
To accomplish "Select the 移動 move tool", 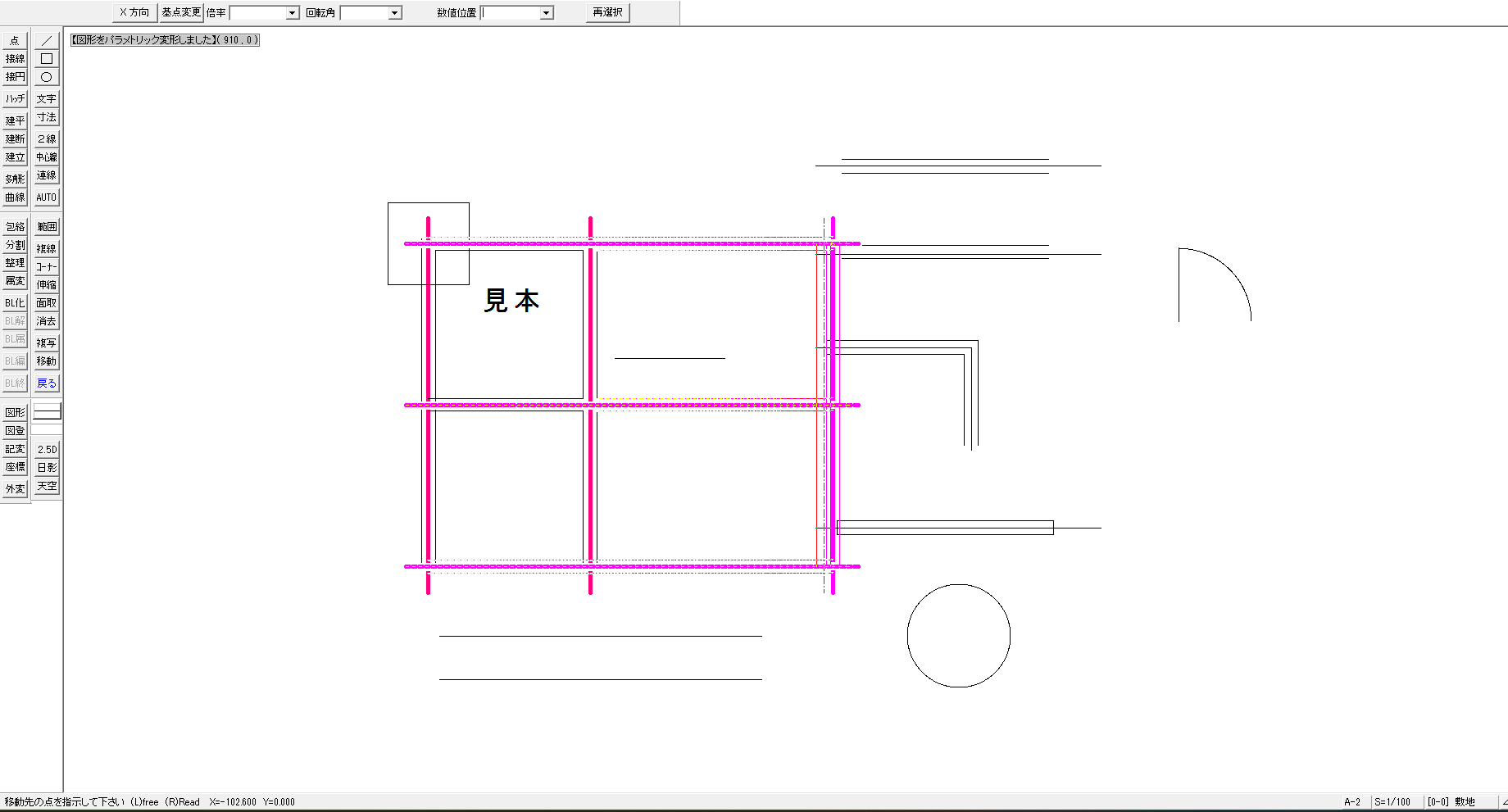I will 47,361.
